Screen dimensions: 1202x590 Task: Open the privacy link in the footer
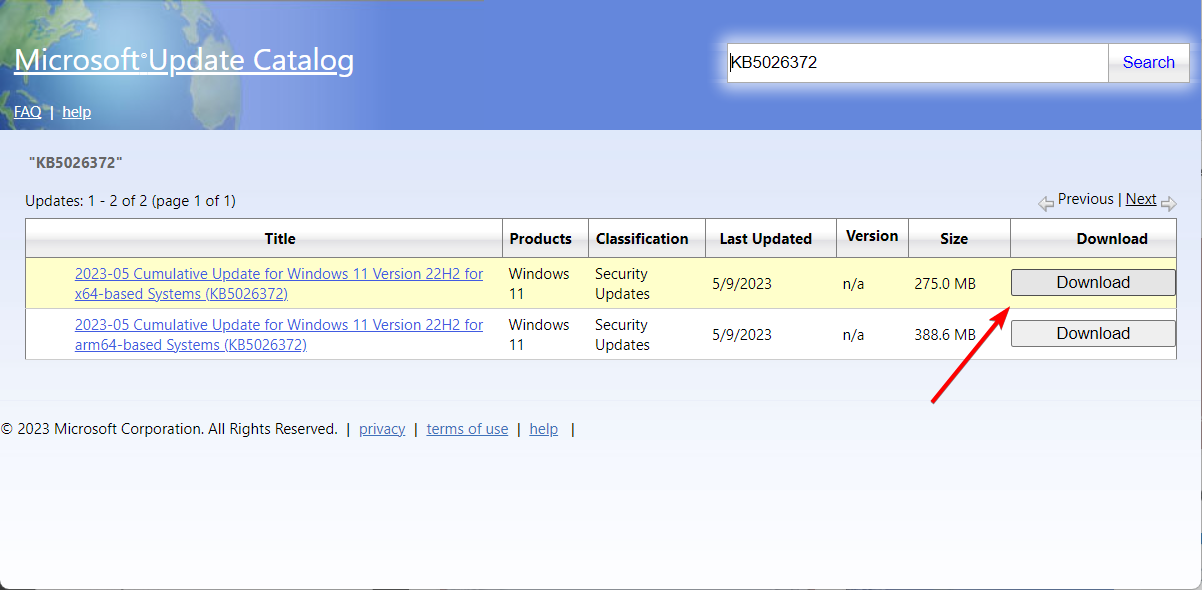click(x=382, y=429)
